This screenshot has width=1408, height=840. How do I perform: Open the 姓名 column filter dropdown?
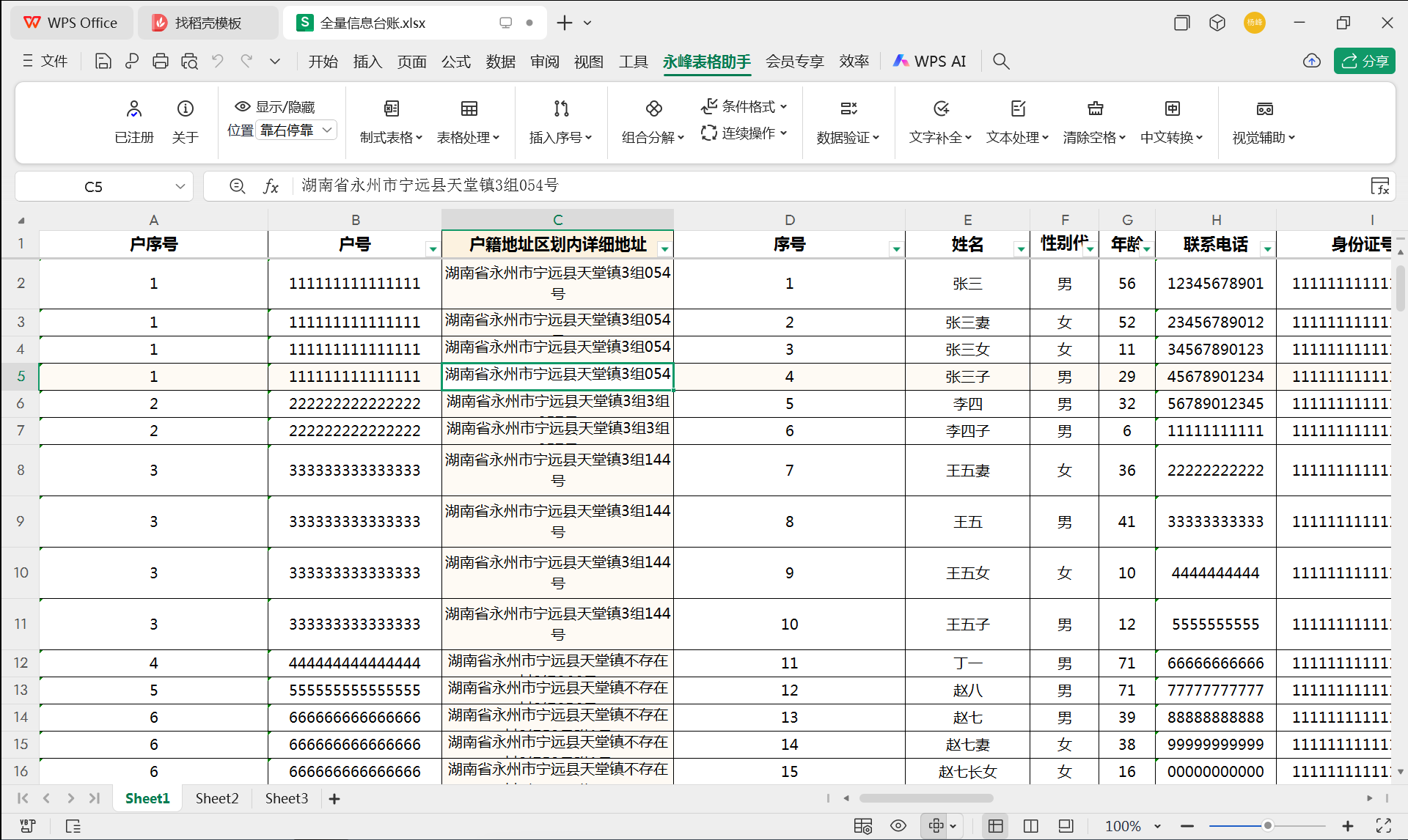tap(1021, 249)
